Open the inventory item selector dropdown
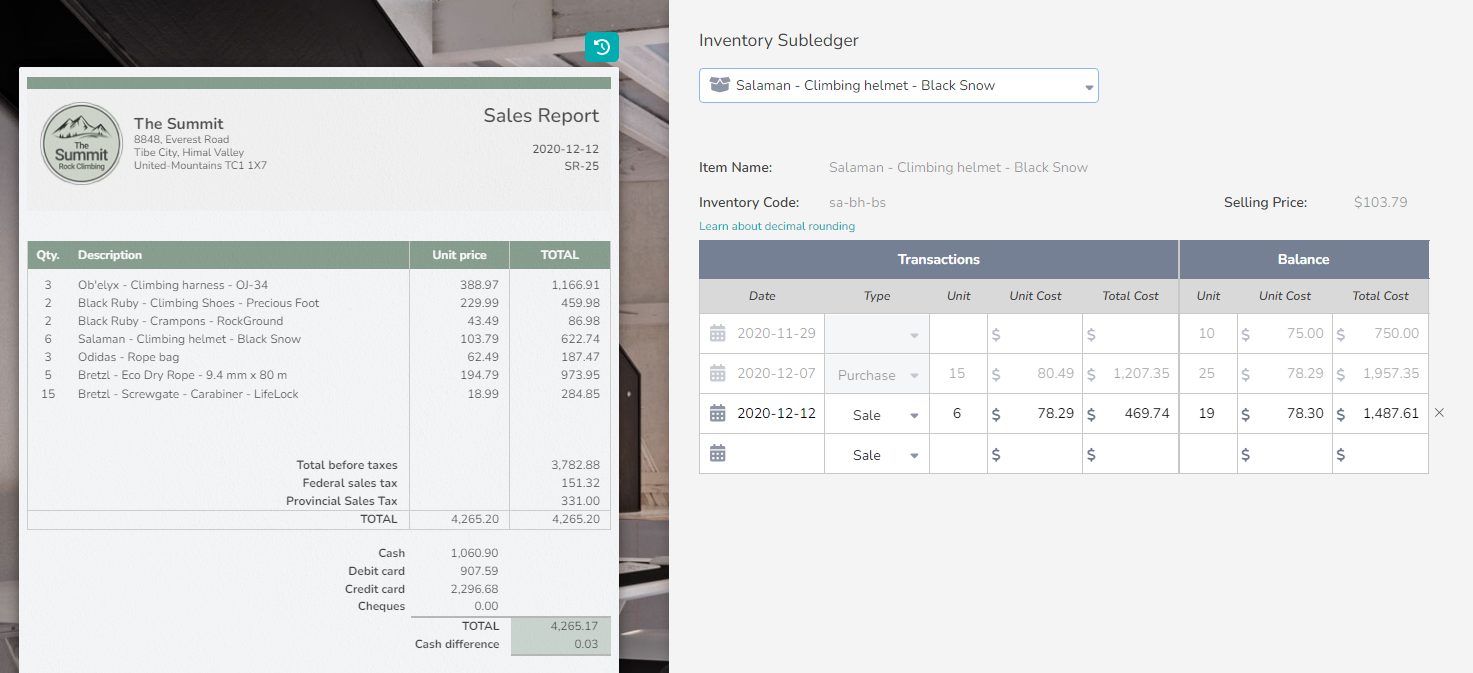 (x=899, y=85)
